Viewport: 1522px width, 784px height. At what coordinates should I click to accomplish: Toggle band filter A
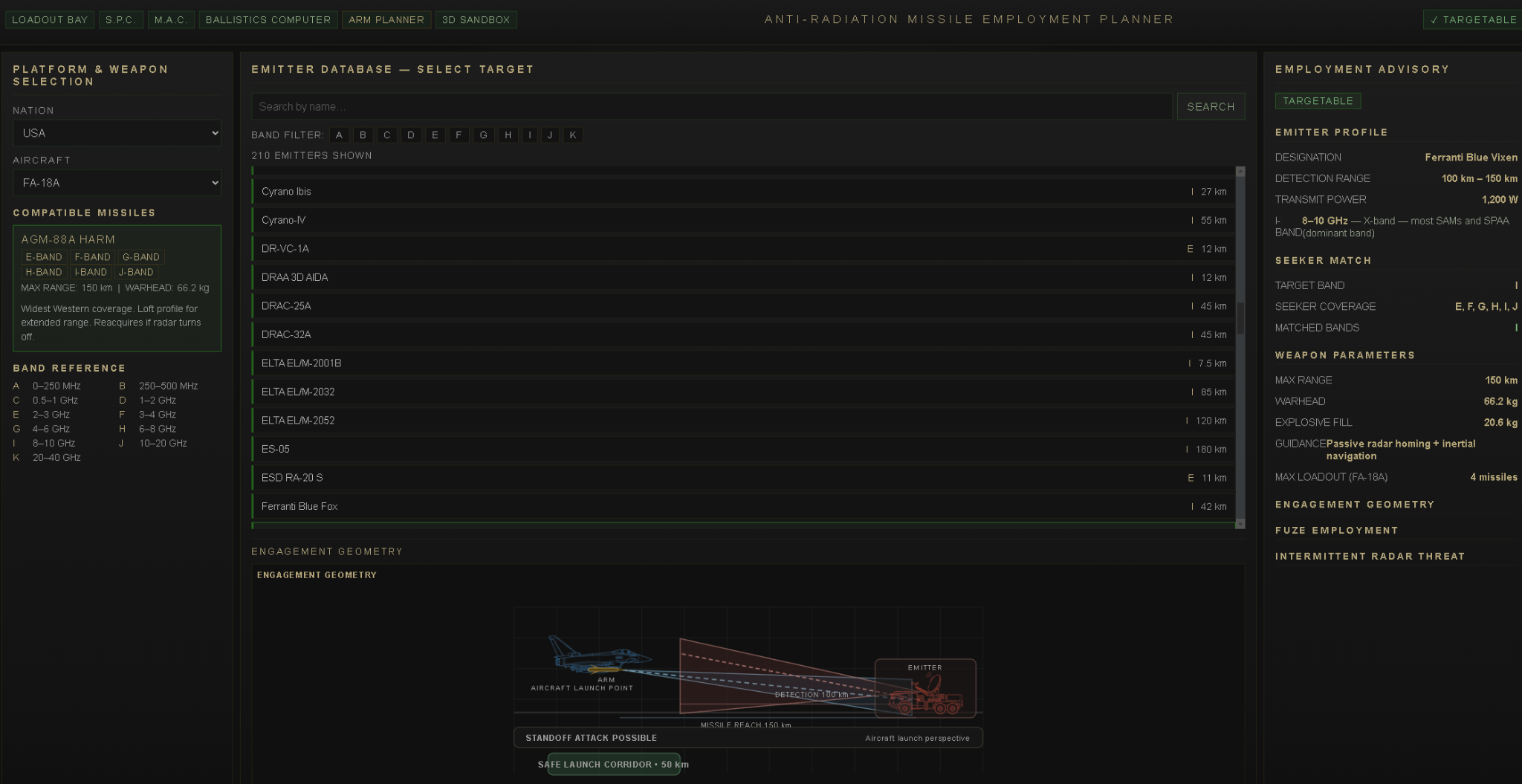coord(339,135)
